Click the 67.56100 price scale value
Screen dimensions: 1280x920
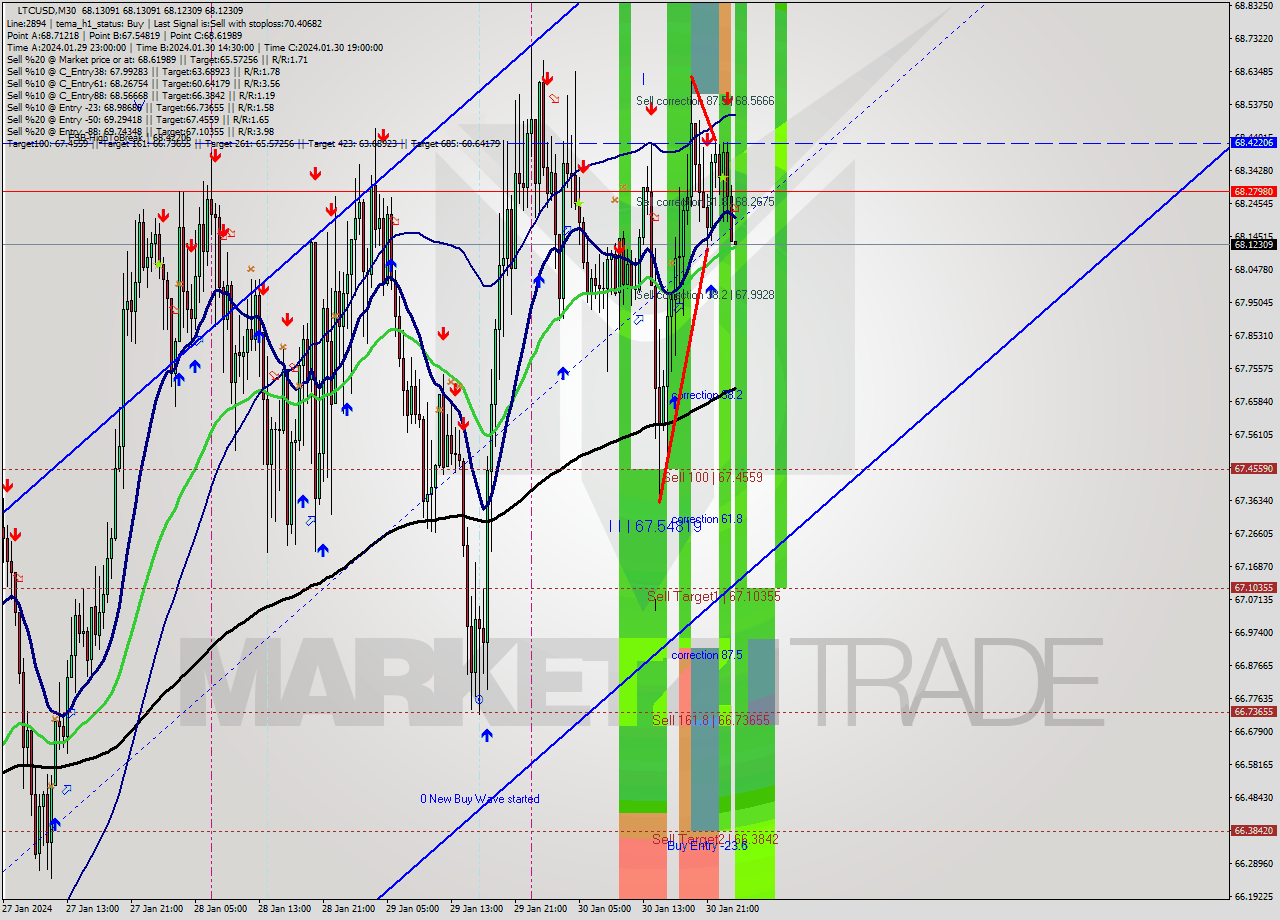click(x=1253, y=434)
